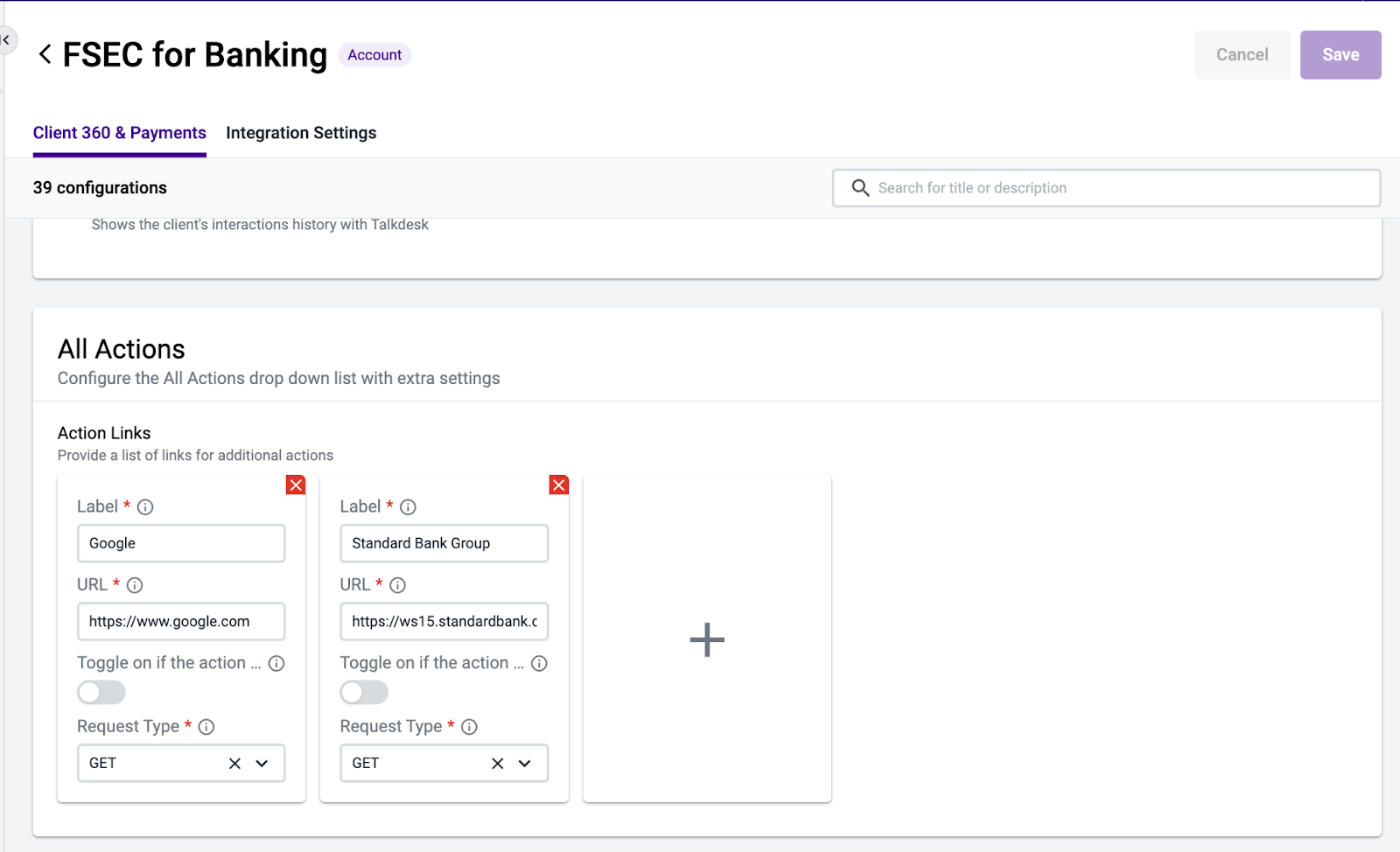This screenshot has width=1400, height=852.
Task: Switch to Client 360 & Payments tab
Action: 120,133
